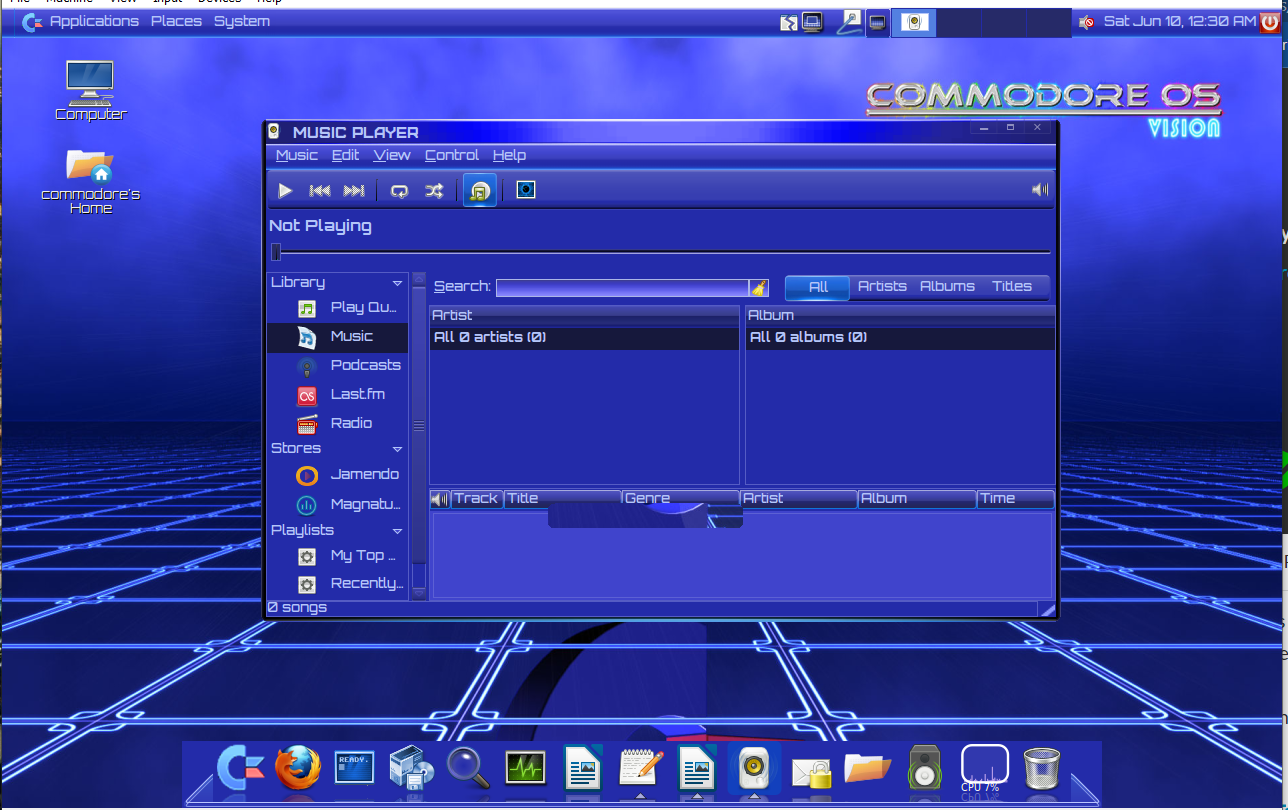Viewport: 1288px width, 810px height.
Task: Start playback with the Play button
Action: coord(285,190)
